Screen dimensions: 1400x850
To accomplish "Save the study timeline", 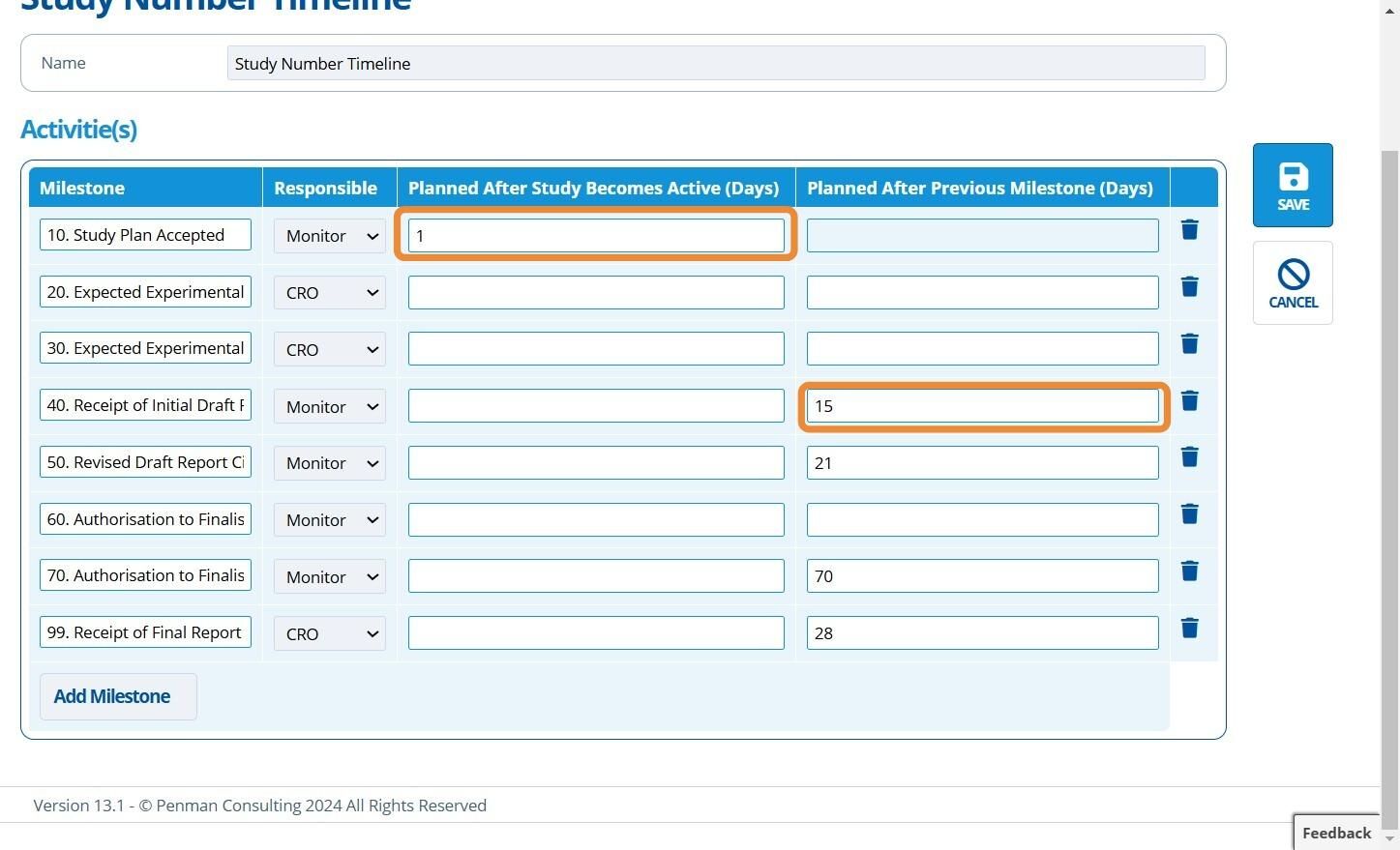I will (x=1293, y=186).
